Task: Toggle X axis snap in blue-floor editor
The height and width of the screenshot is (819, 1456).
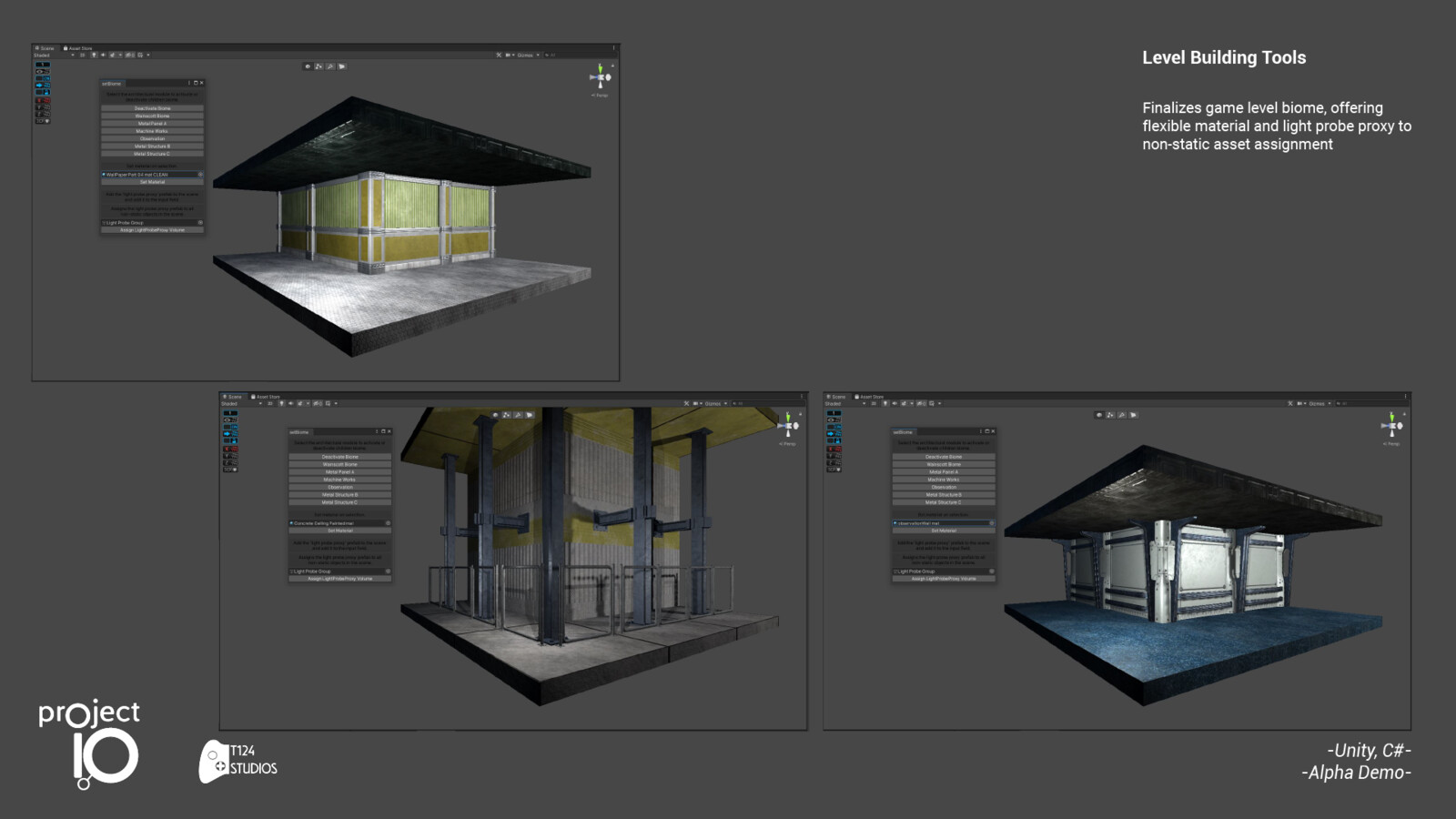Action: click(835, 449)
